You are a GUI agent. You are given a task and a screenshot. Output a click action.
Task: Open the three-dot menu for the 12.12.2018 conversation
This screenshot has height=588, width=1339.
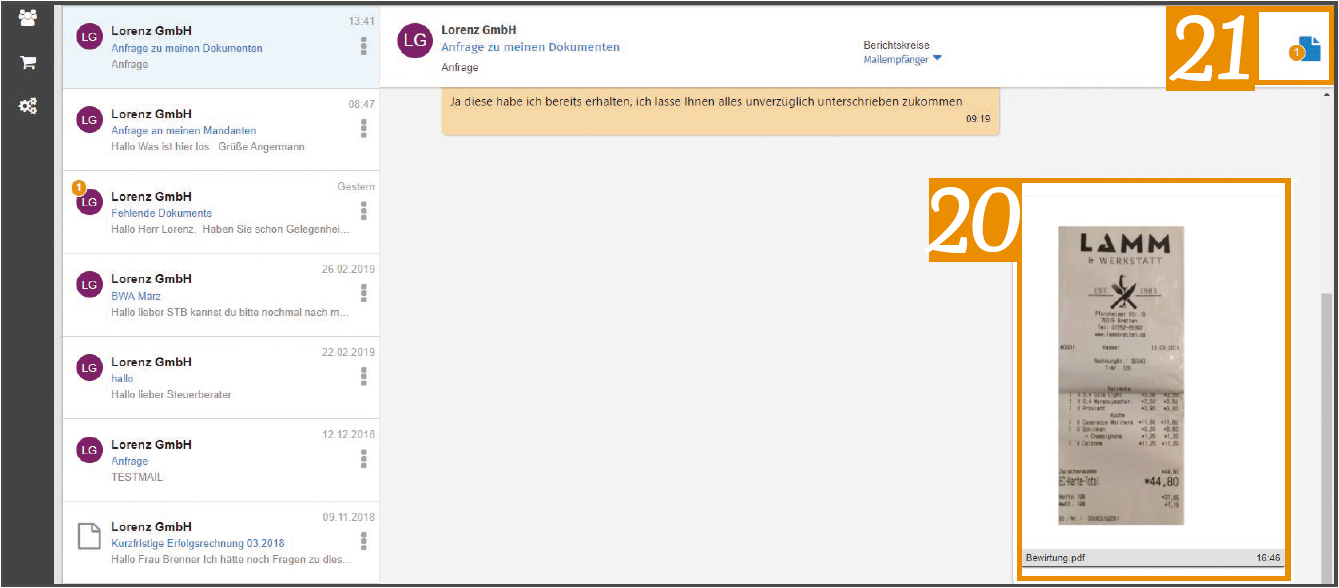coord(364,459)
